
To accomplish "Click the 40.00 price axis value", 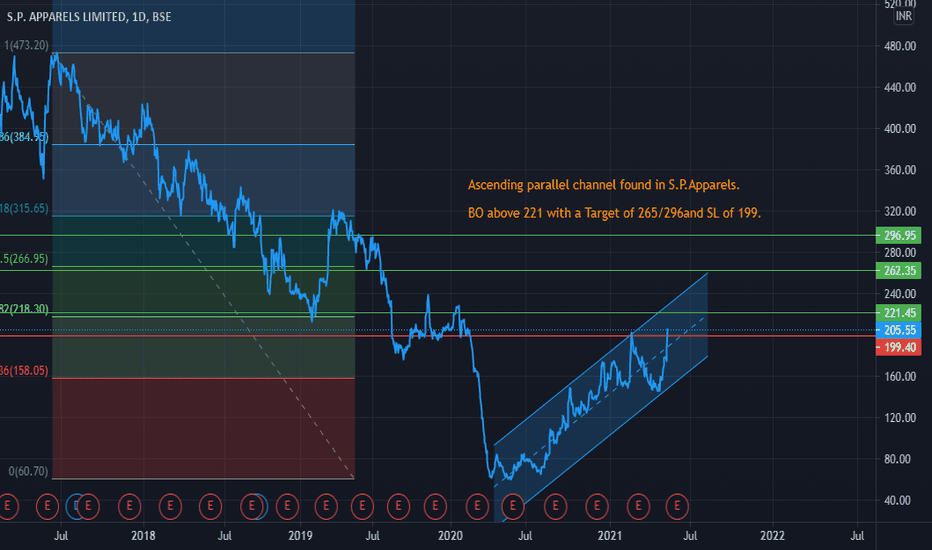I will tap(897, 500).
